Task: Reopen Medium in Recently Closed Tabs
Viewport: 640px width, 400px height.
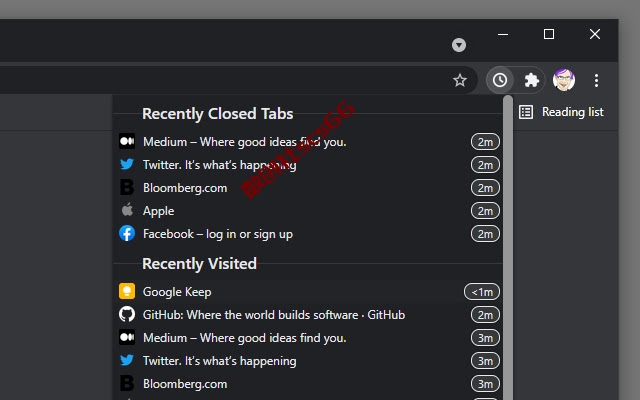Action: tap(309, 142)
